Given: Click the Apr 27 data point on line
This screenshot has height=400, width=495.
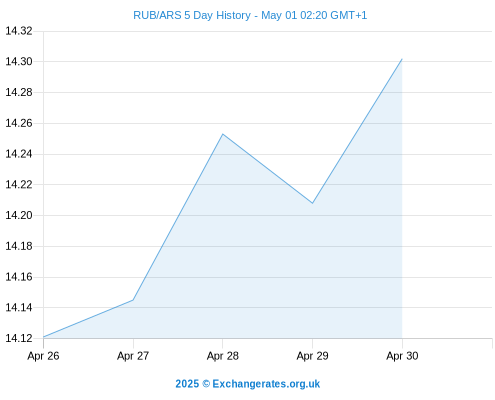Looking at the screenshot, I should (133, 300).
